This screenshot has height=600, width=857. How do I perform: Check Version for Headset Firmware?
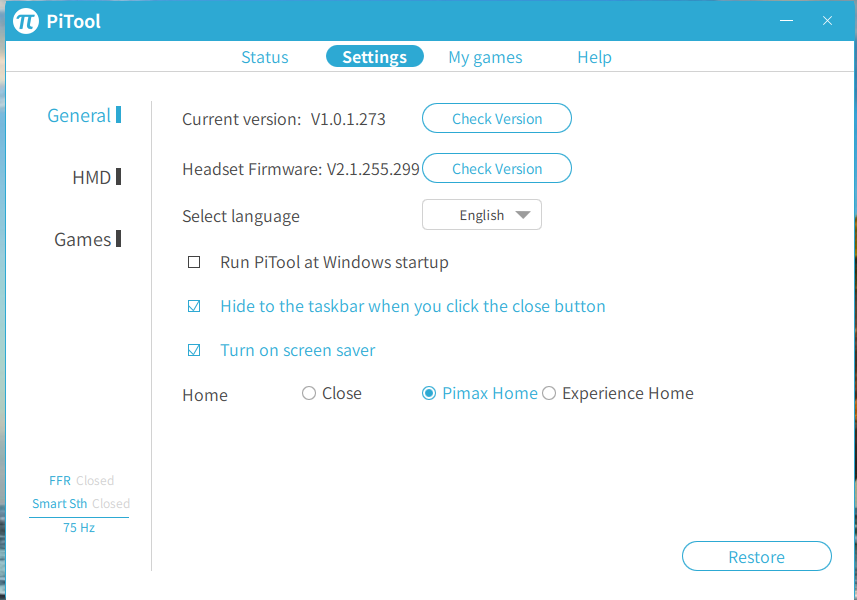(497, 168)
